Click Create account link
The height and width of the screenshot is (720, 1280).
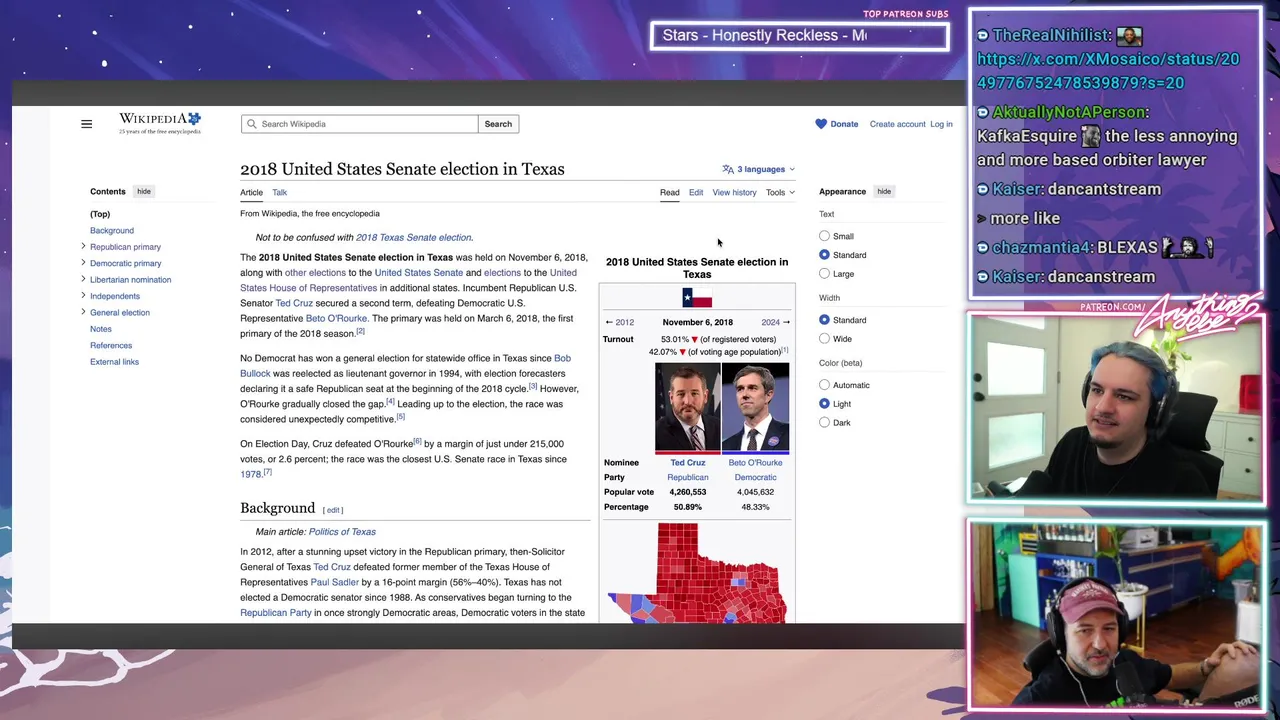pos(897,124)
